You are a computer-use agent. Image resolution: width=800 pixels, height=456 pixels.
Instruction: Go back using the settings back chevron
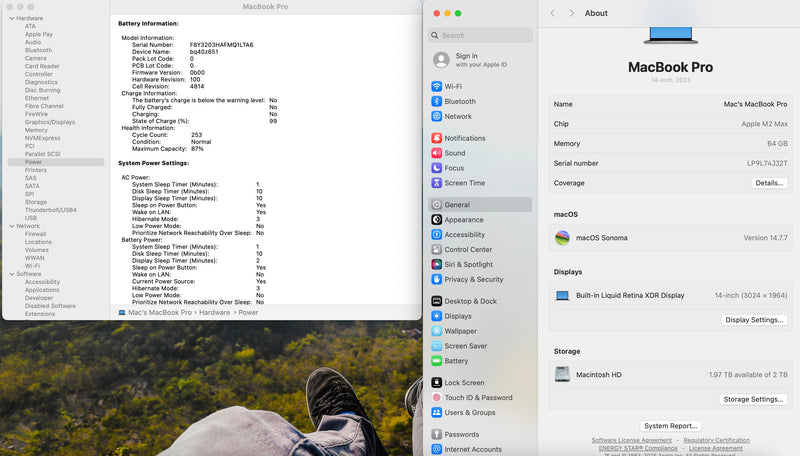coord(553,13)
